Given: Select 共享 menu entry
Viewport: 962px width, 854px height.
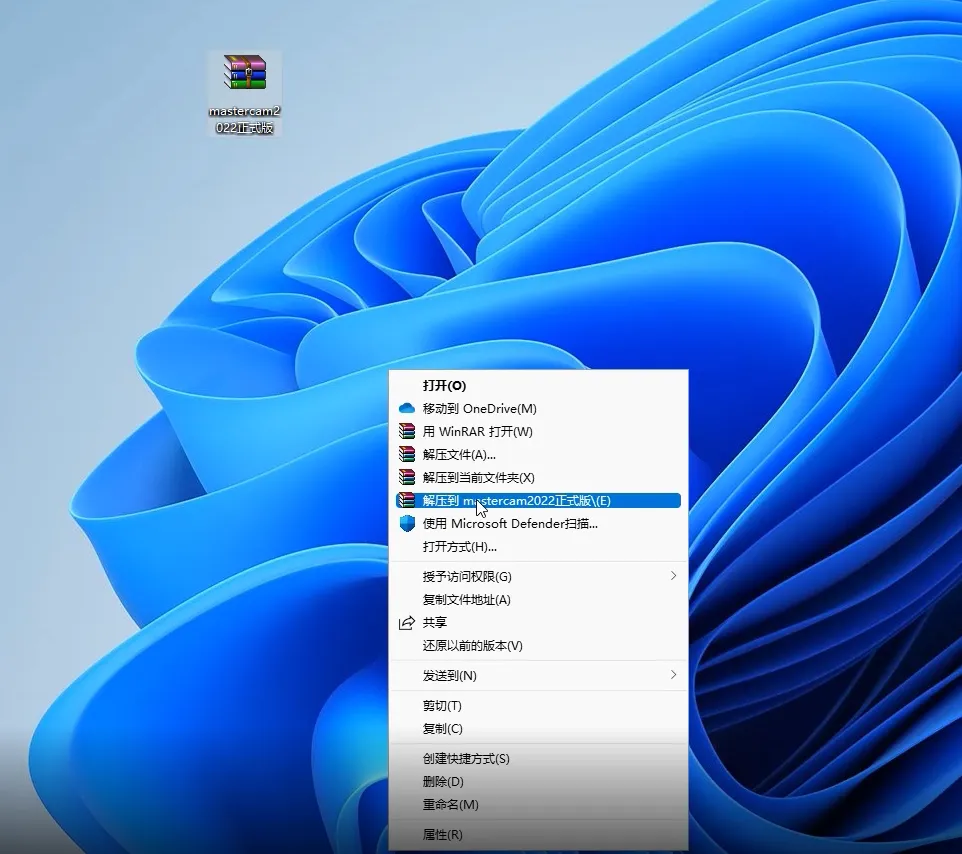Looking at the screenshot, I should pyautogui.click(x=538, y=623).
